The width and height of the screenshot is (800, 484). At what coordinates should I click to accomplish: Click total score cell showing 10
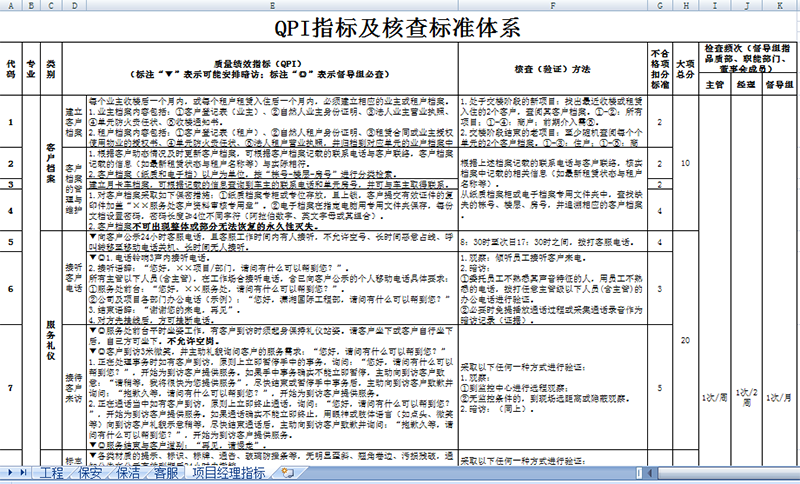click(x=686, y=163)
